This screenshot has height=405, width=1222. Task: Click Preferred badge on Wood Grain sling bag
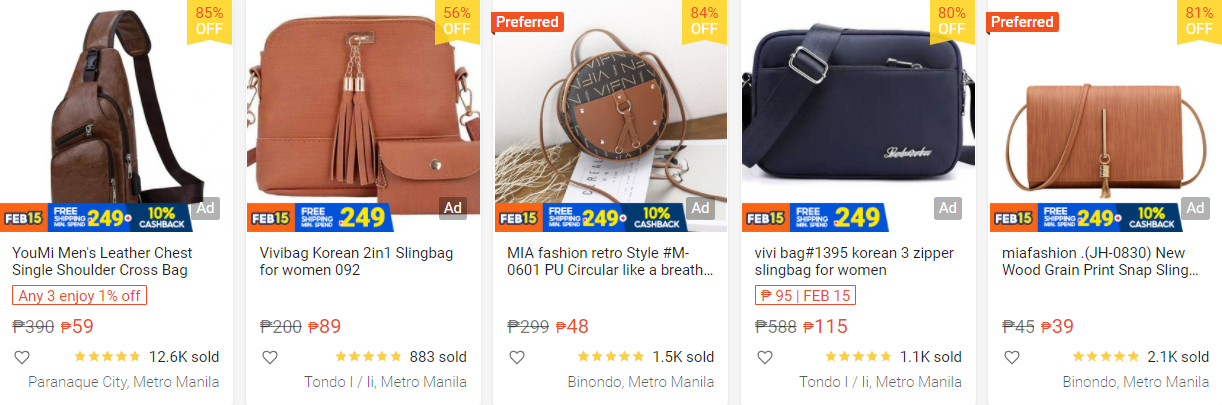[1023, 22]
